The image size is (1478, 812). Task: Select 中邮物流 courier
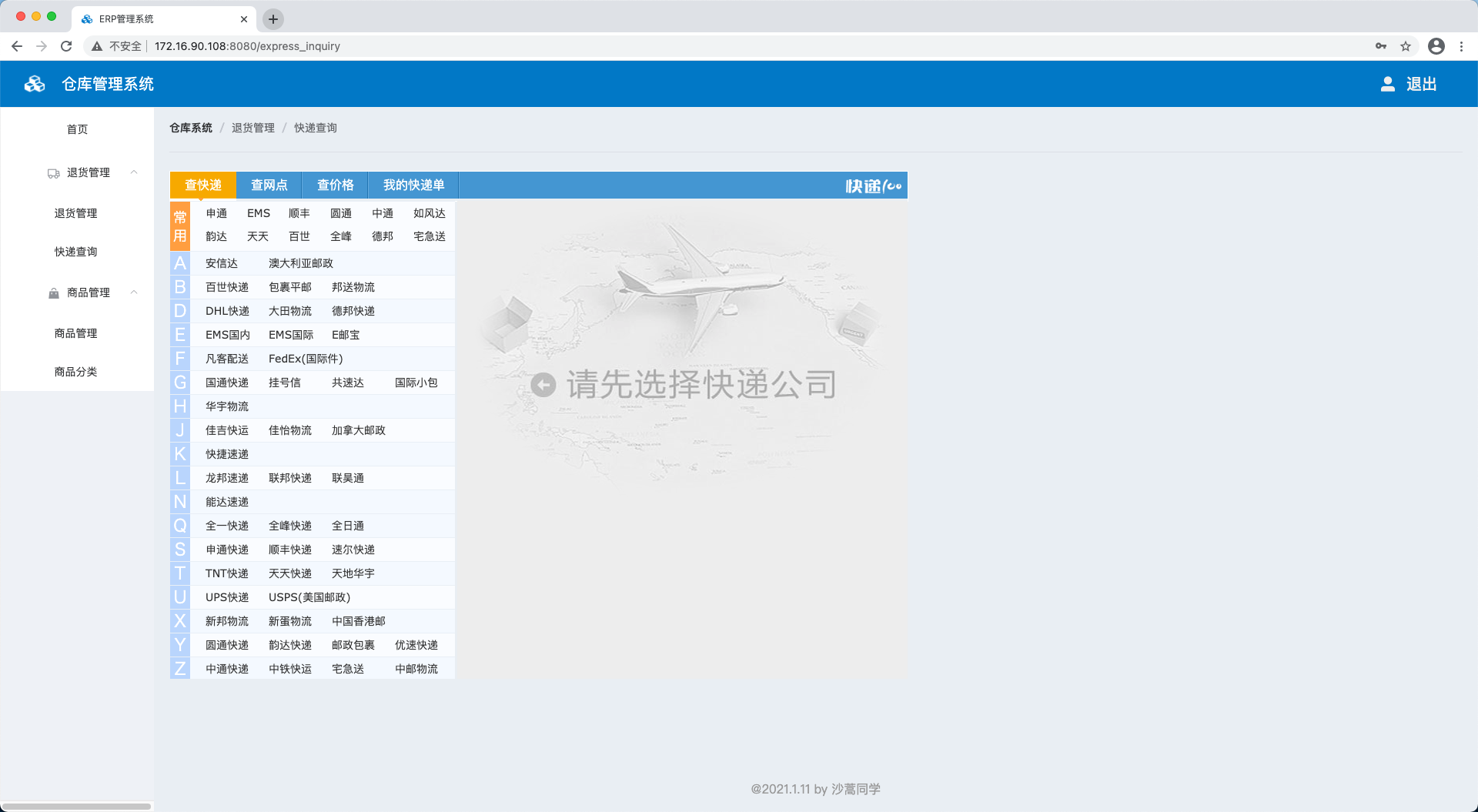[416, 669]
